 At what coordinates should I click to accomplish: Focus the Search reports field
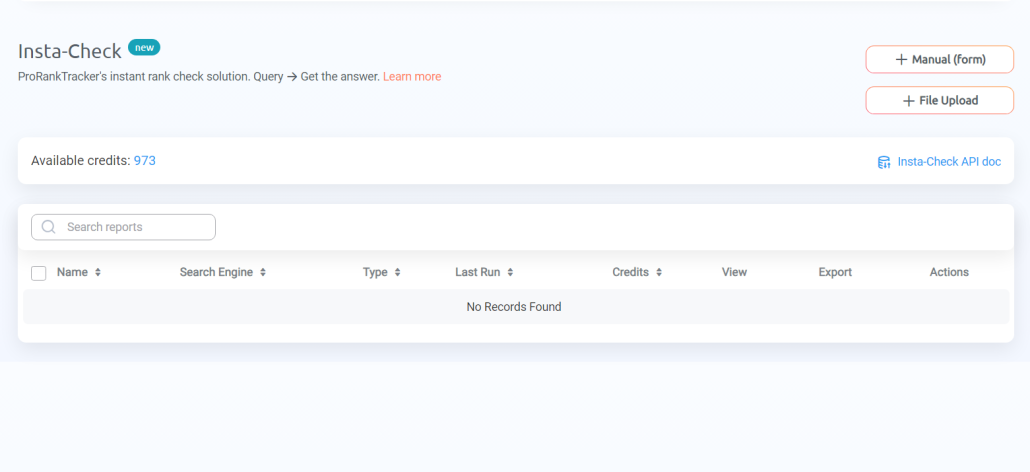123,227
